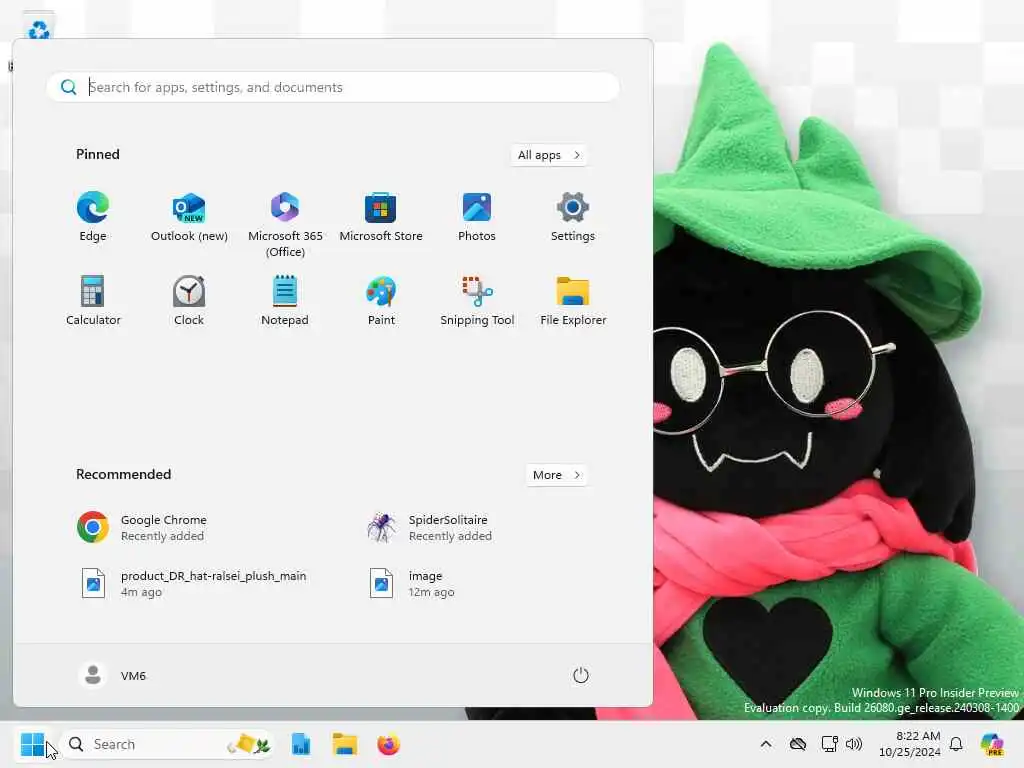The height and width of the screenshot is (768, 1024).
Task: Open File Explorer pinned app
Action: click(x=573, y=301)
